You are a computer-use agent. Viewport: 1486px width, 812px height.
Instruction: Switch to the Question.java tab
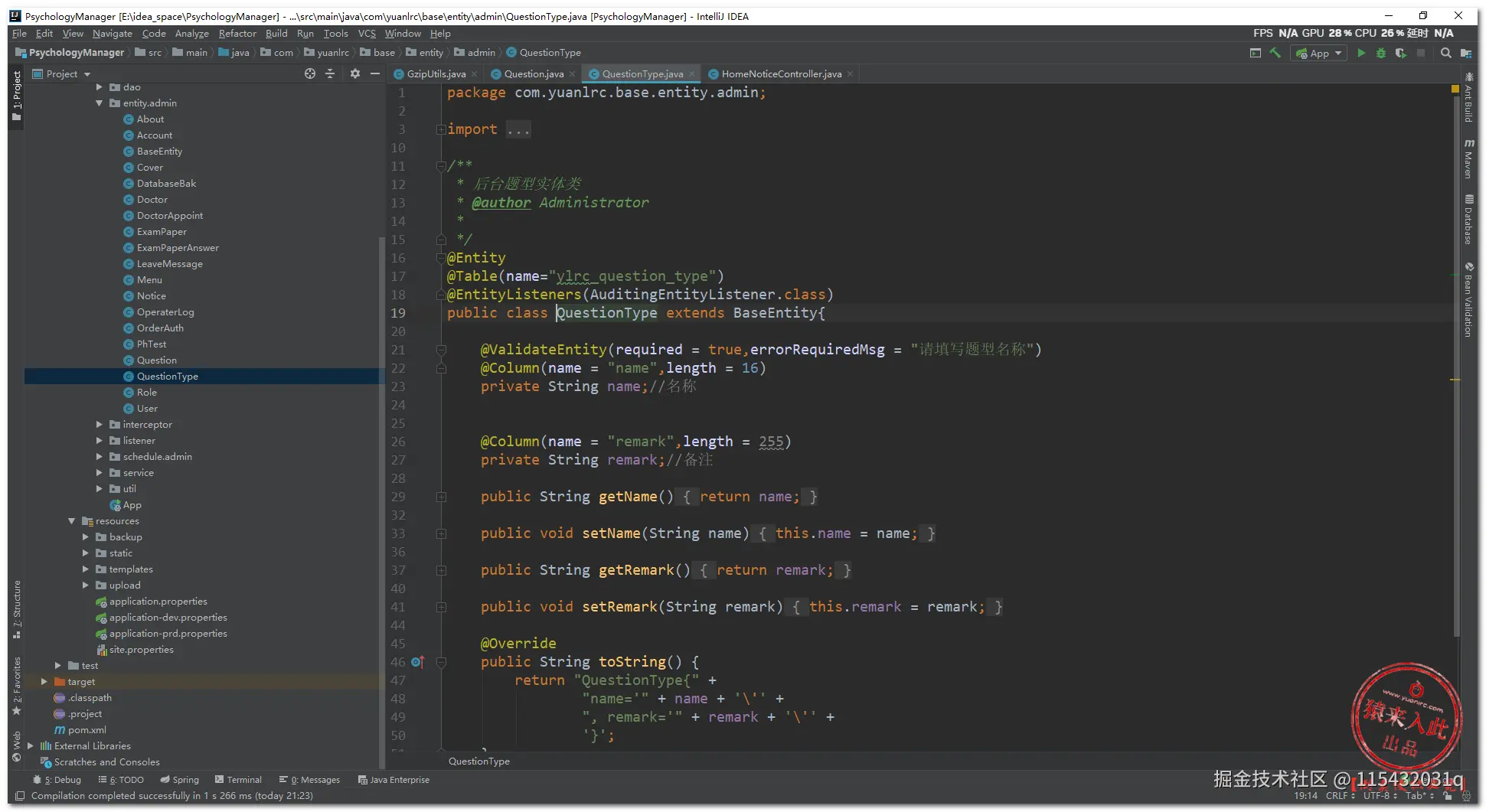[x=533, y=74]
